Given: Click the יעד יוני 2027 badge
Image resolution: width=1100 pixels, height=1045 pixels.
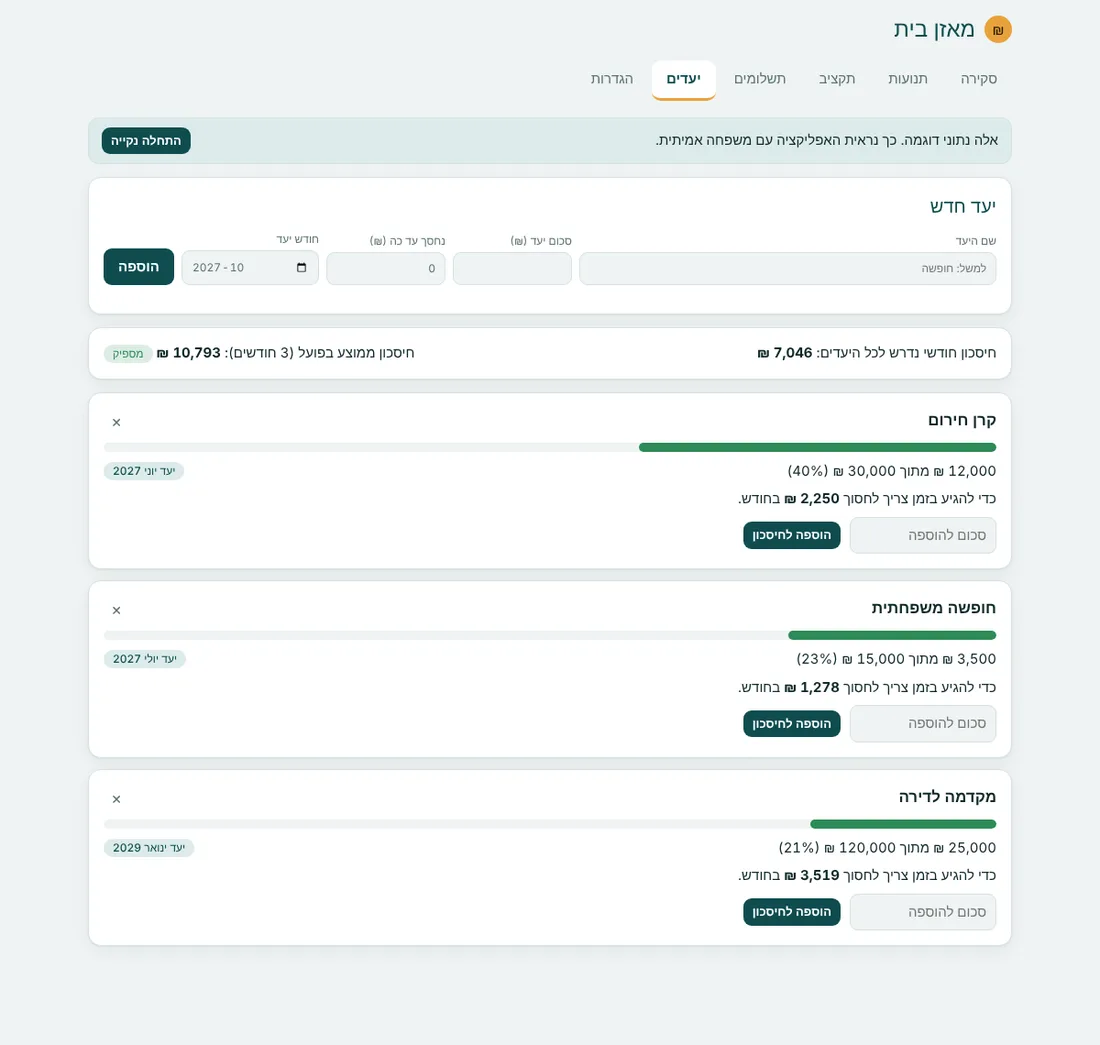Looking at the screenshot, I should coord(144,471).
